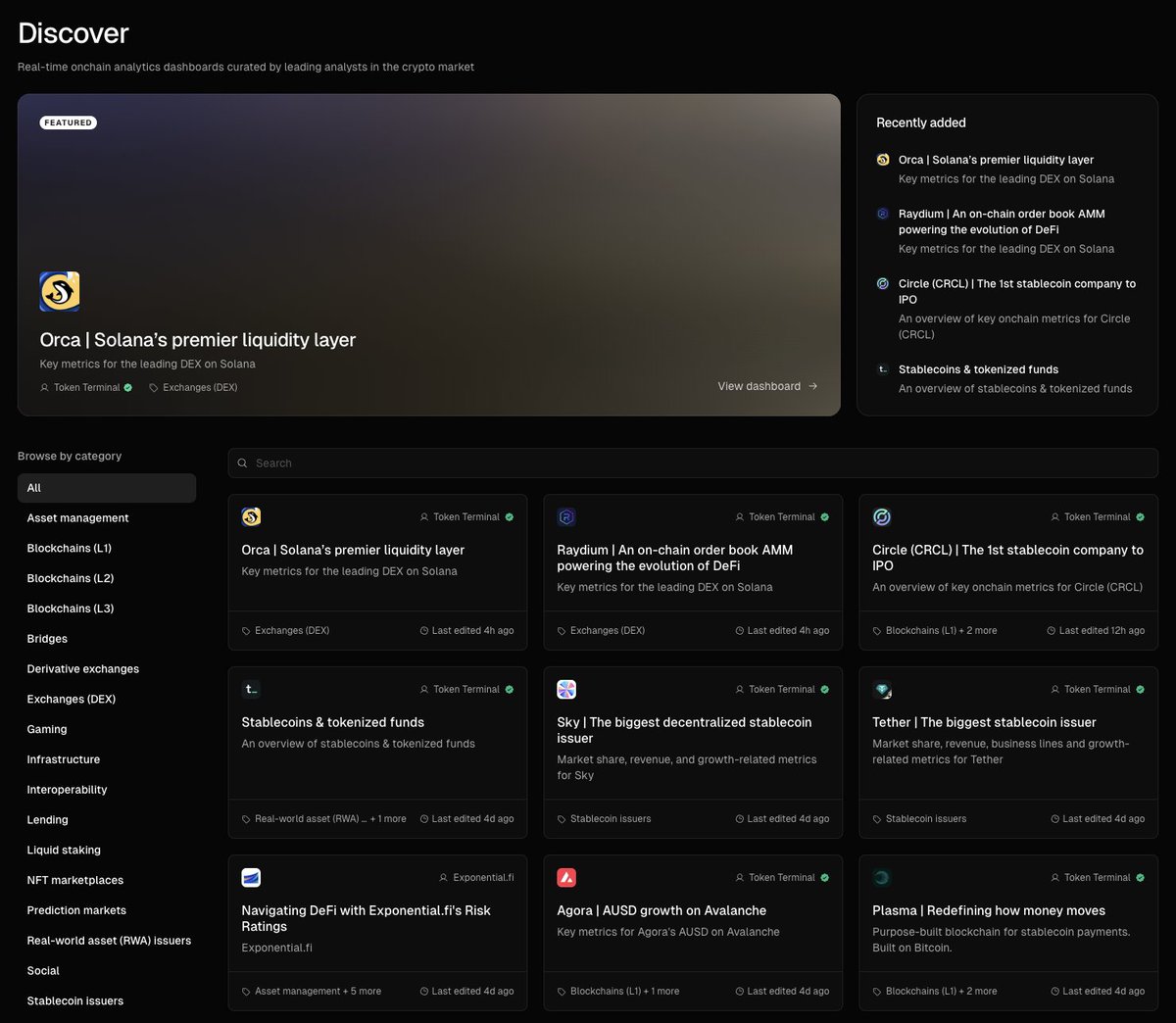
Task: Click the Exponential.fi card logo icon
Action: coord(251,878)
